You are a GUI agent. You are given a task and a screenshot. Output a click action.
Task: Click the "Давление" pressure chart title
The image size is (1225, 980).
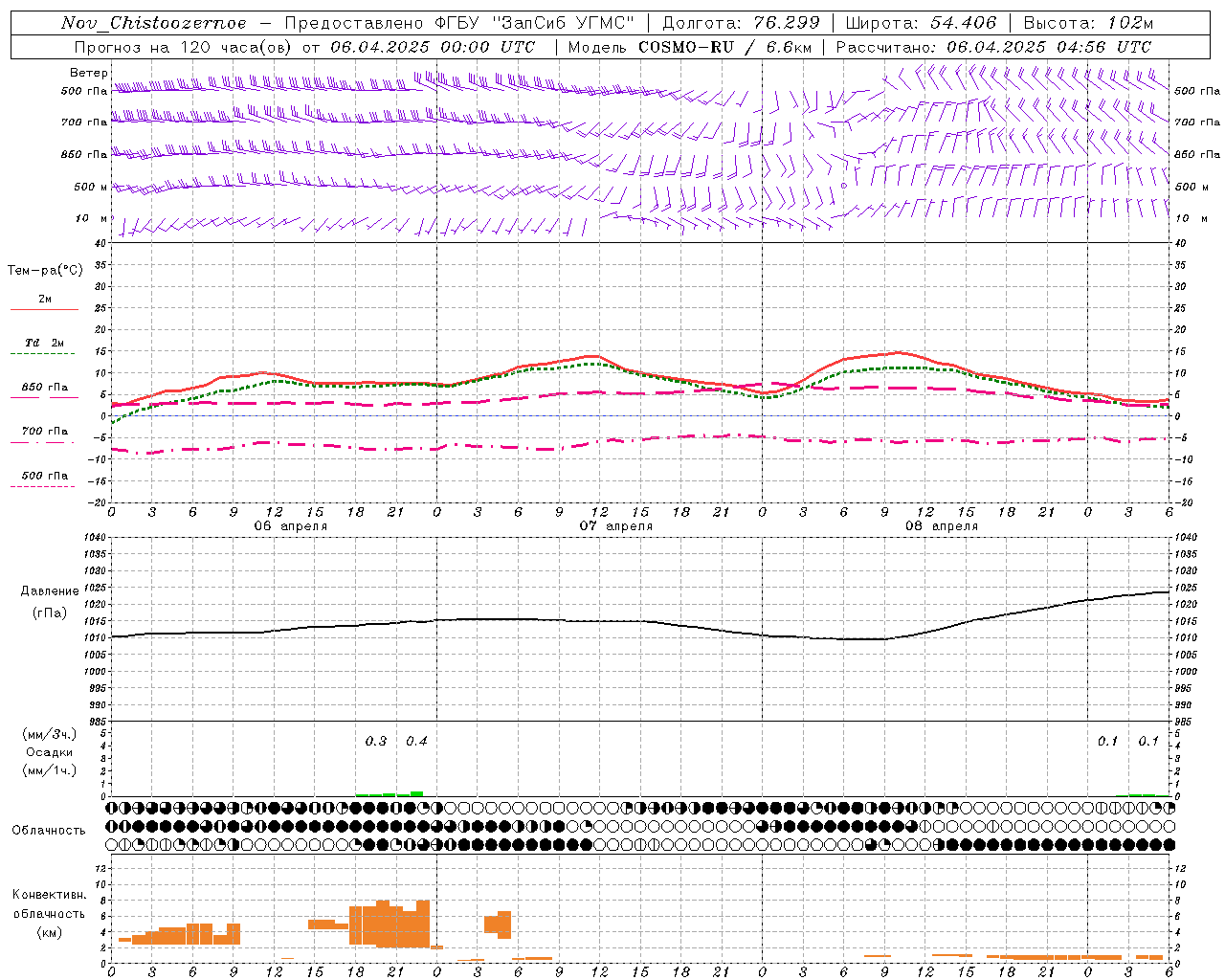[x=50, y=591]
